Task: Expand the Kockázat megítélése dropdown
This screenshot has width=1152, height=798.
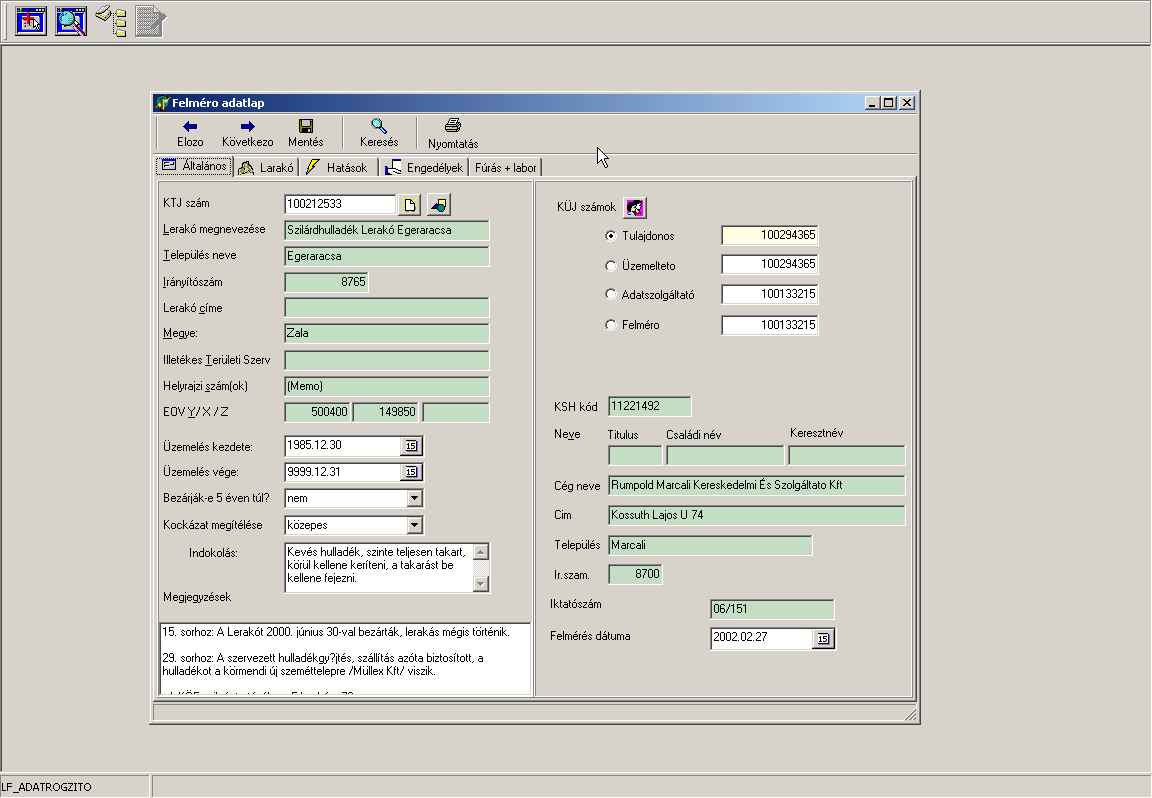Action: (414, 525)
